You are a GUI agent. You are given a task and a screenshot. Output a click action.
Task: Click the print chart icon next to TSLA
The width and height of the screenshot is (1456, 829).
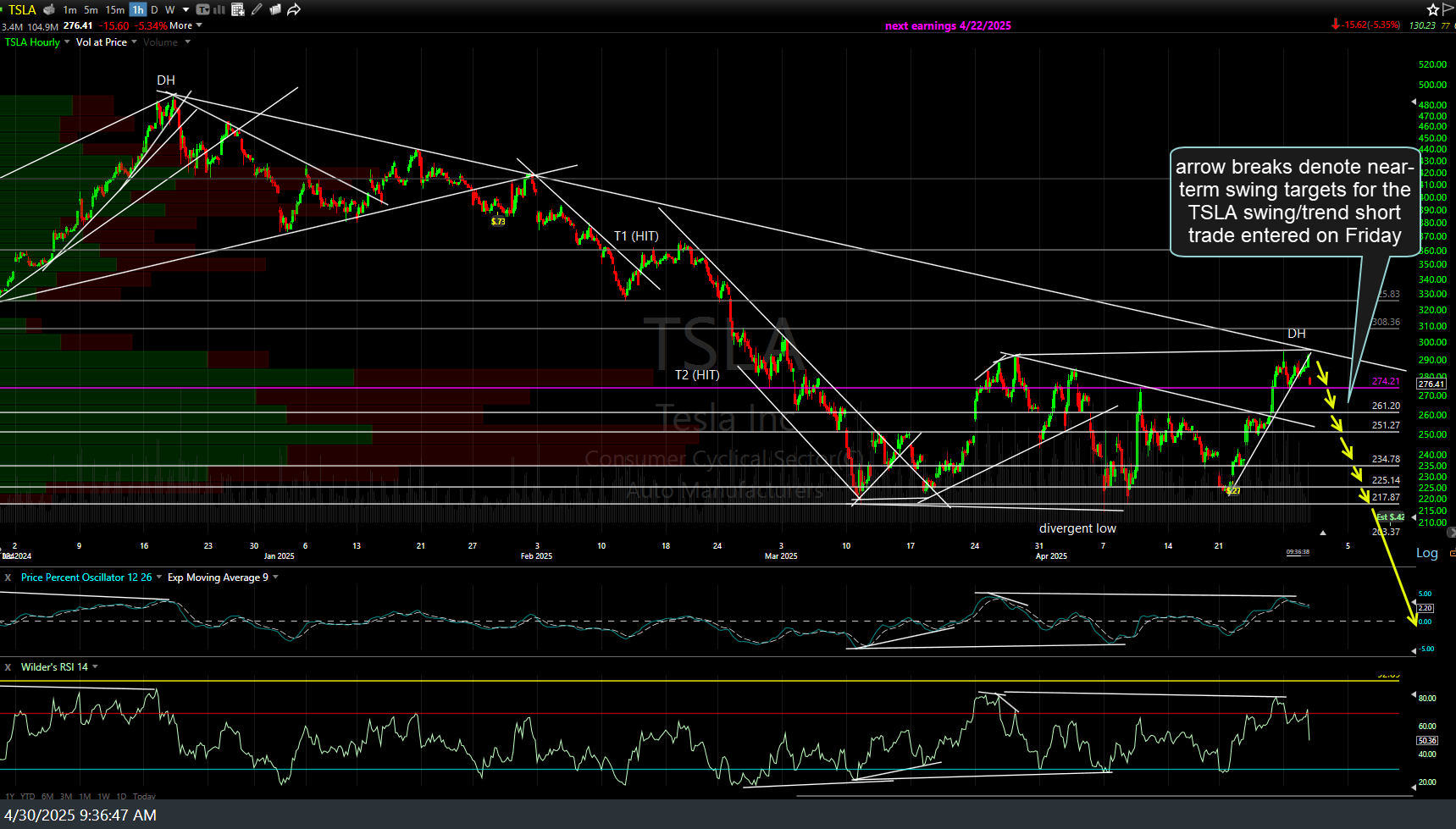click(49, 9)
